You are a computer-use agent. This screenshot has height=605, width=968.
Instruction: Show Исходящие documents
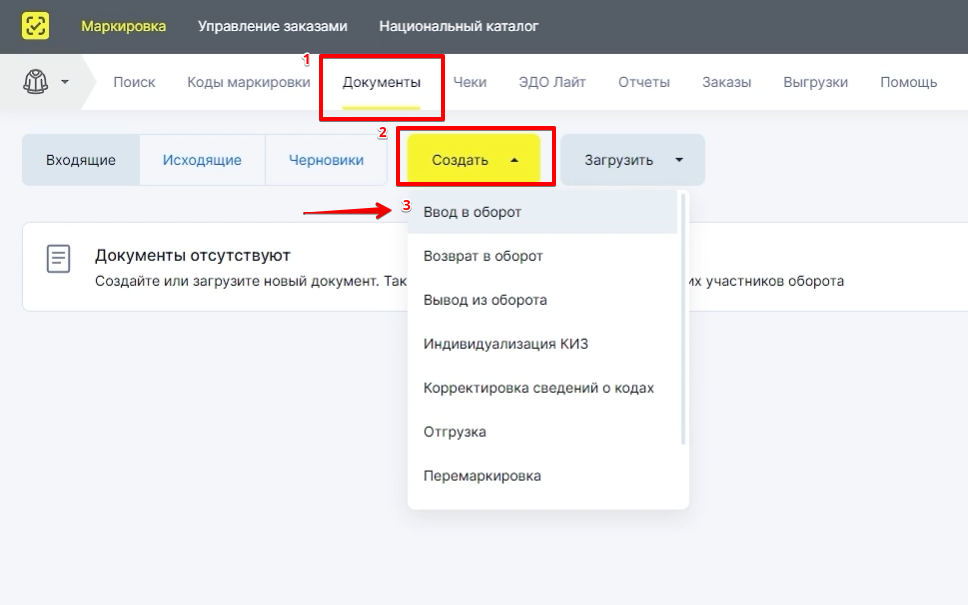tap(202, 160)
